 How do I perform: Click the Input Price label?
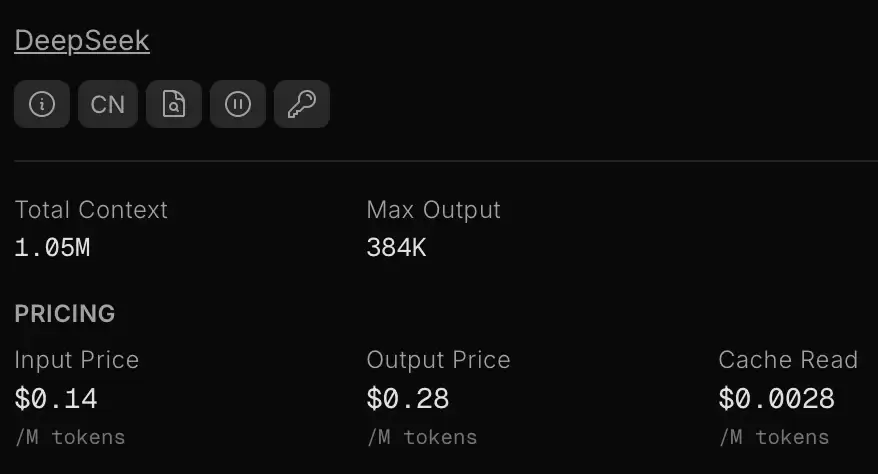click(77, 360)
